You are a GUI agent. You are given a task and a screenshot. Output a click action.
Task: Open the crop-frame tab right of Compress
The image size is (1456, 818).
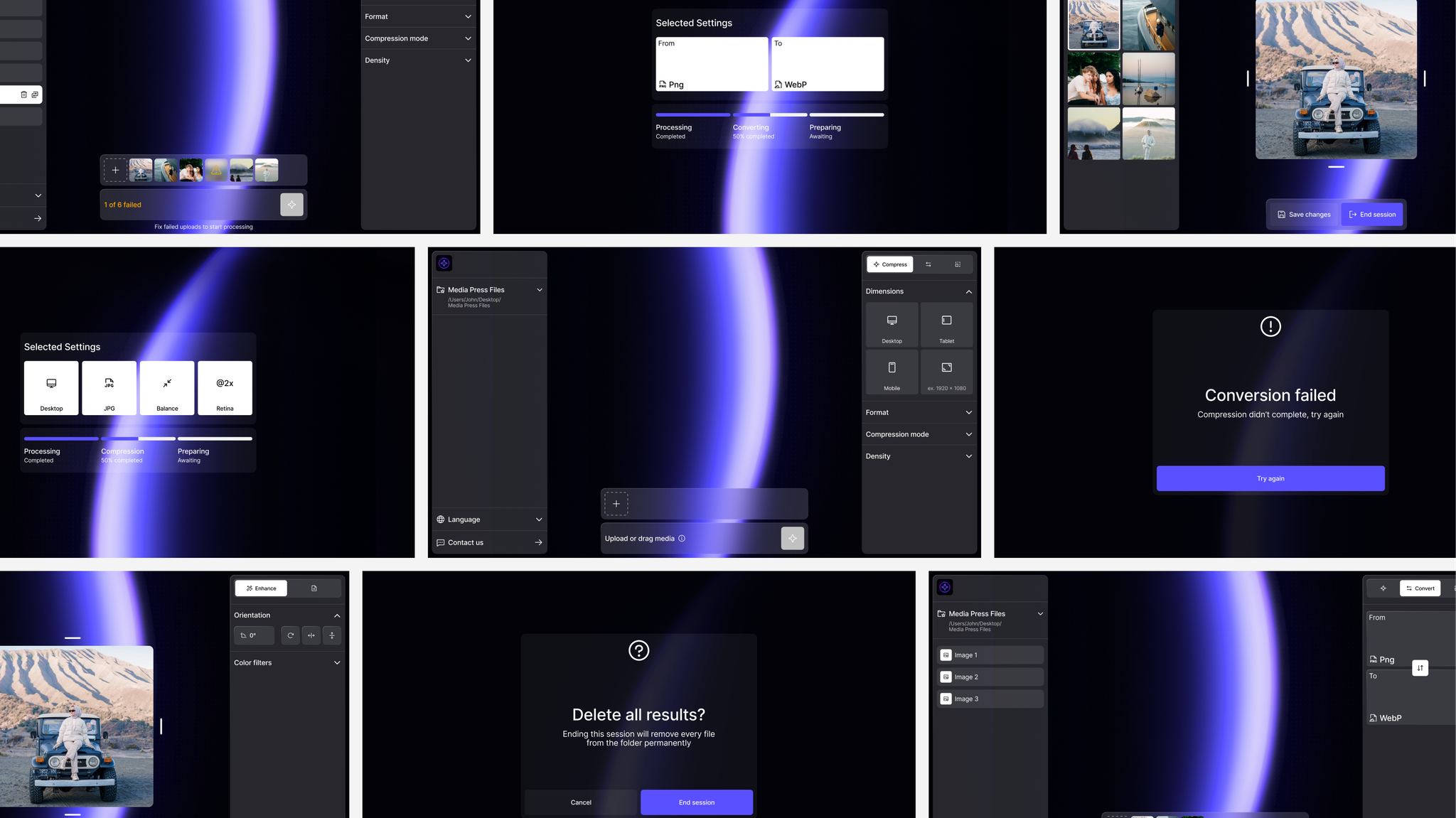pyautogui.click(x=958, y=264)
